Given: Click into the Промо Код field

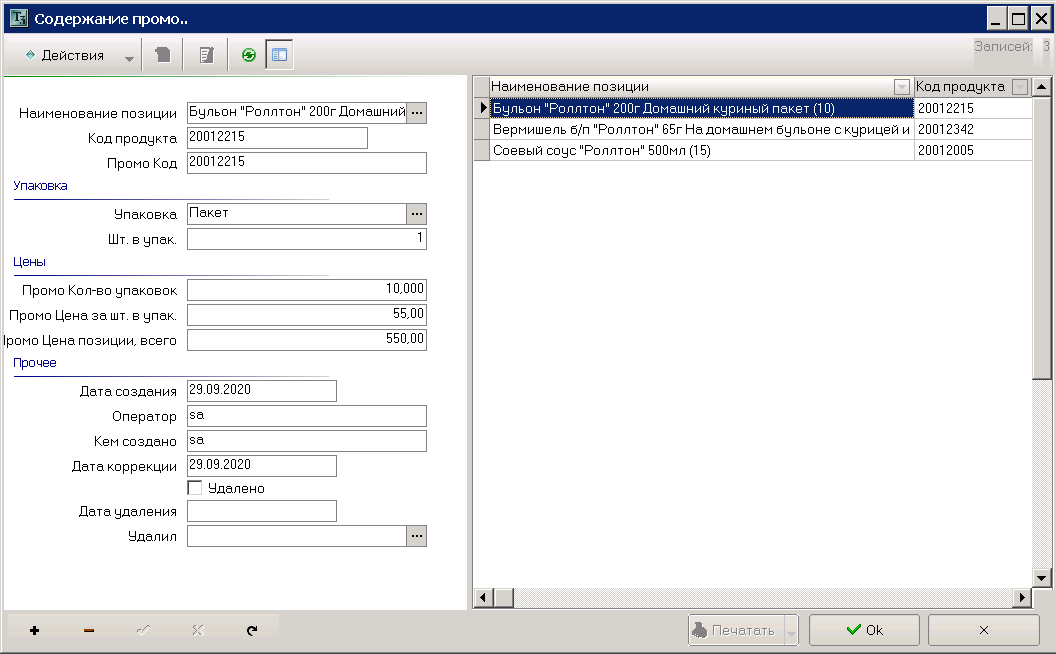Looking at the screenshot, I should (307, 162).
